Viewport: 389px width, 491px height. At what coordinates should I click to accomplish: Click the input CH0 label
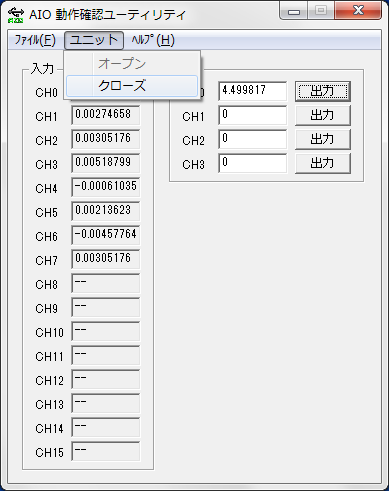click(46, 93)
